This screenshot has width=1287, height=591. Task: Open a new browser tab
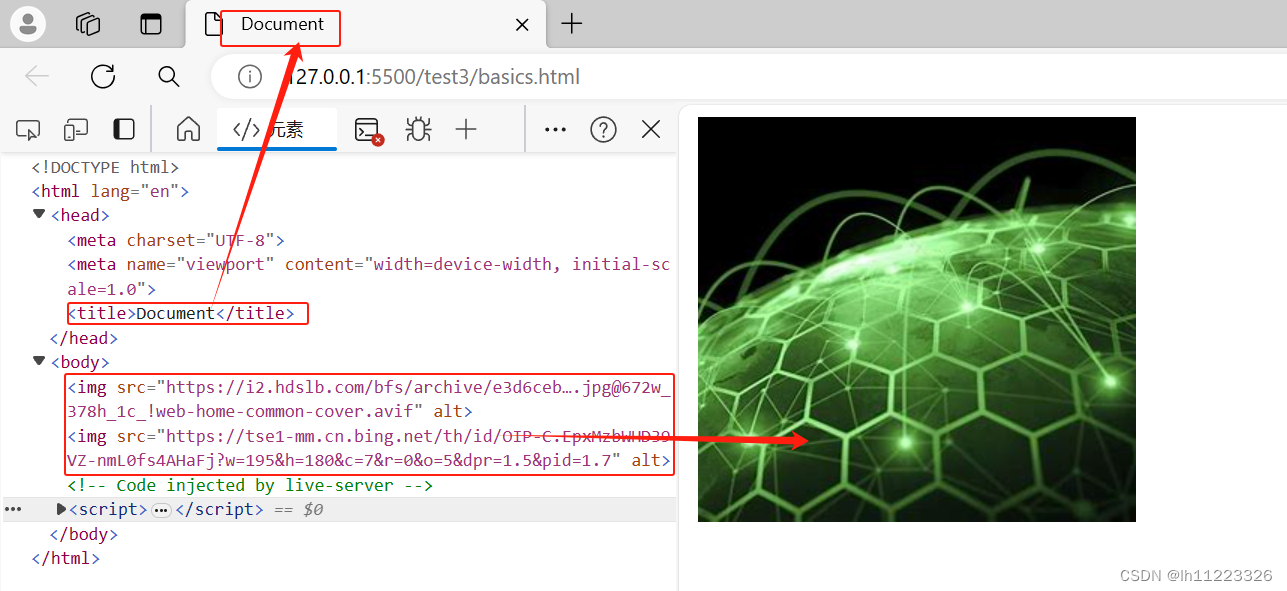571,24
